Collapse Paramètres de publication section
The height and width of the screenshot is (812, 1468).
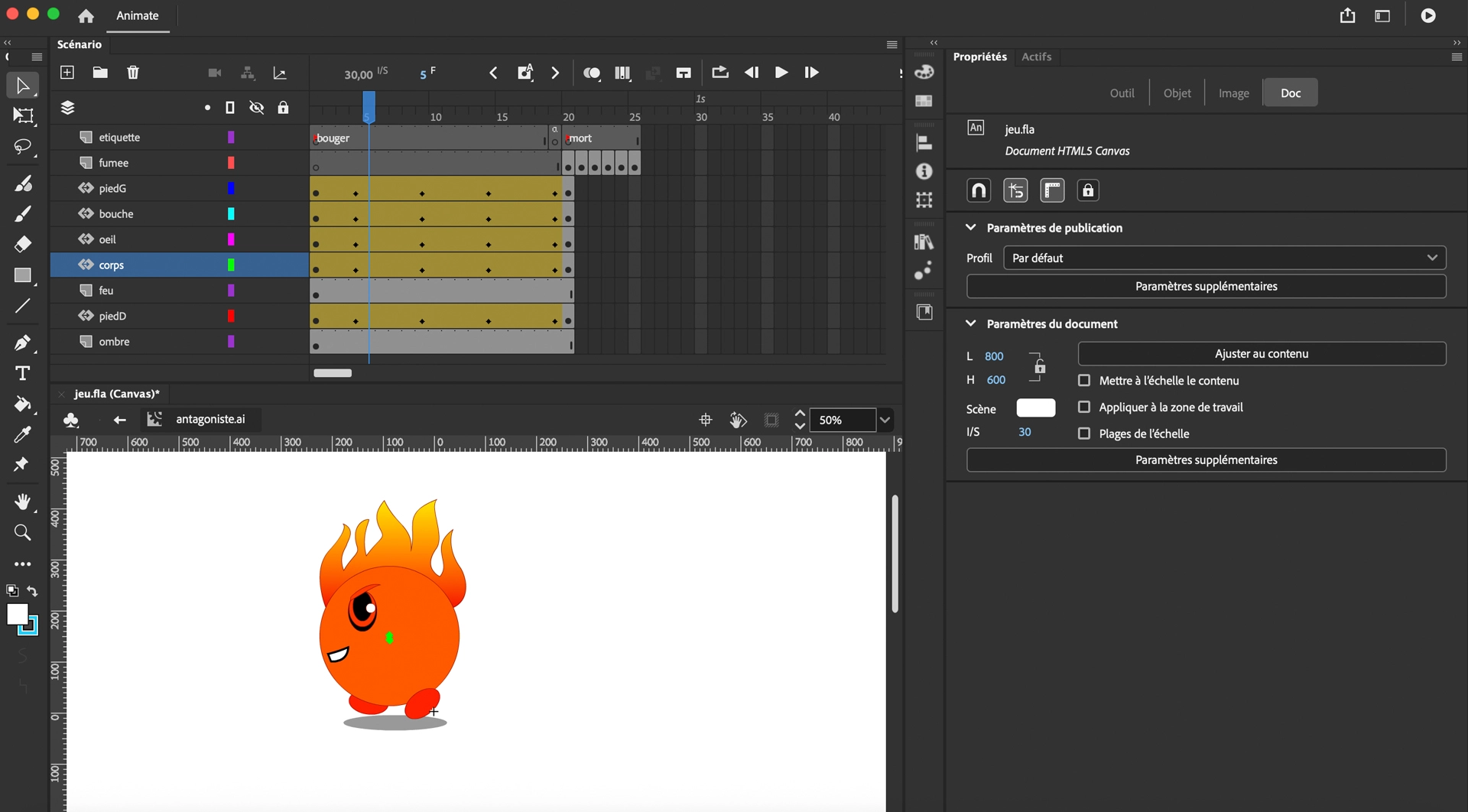click(971, 227)
